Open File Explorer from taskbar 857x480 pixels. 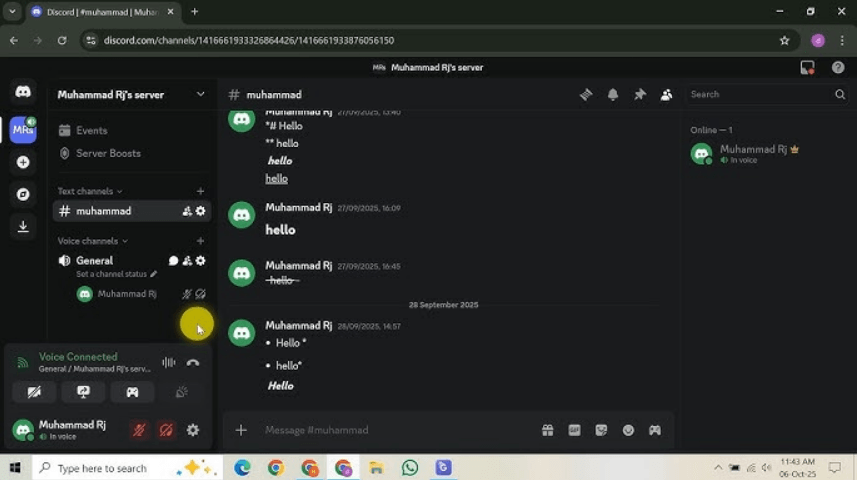click(x=376, y=468)
